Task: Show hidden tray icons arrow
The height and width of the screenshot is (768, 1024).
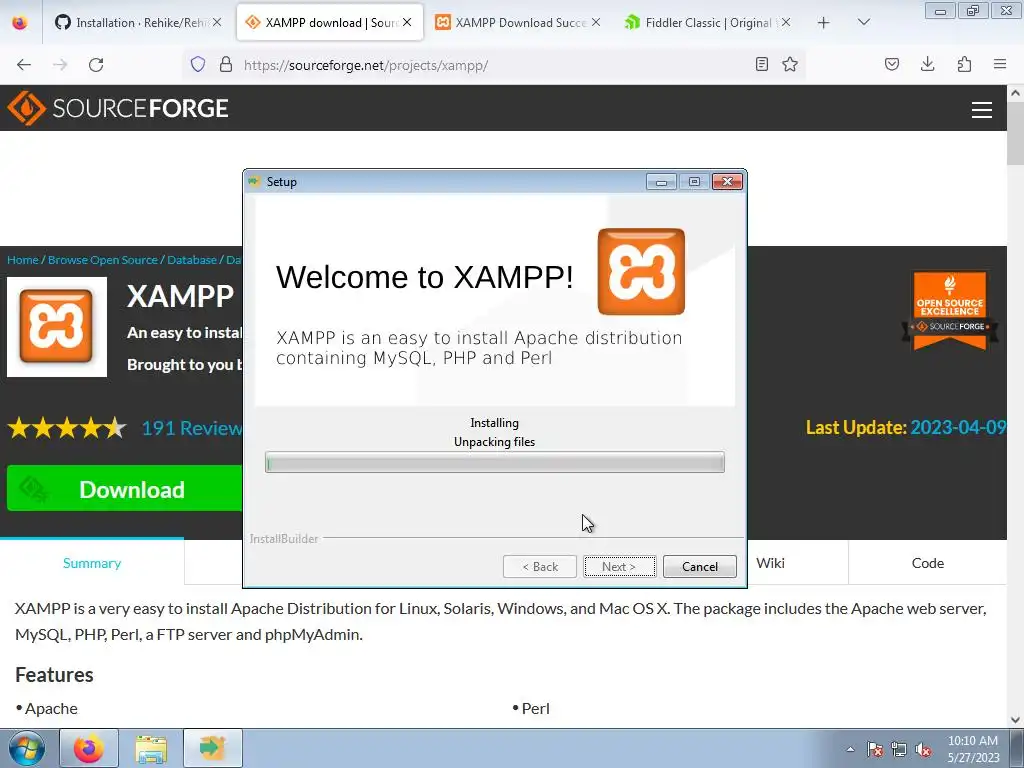Action: [x=850, y=750]
